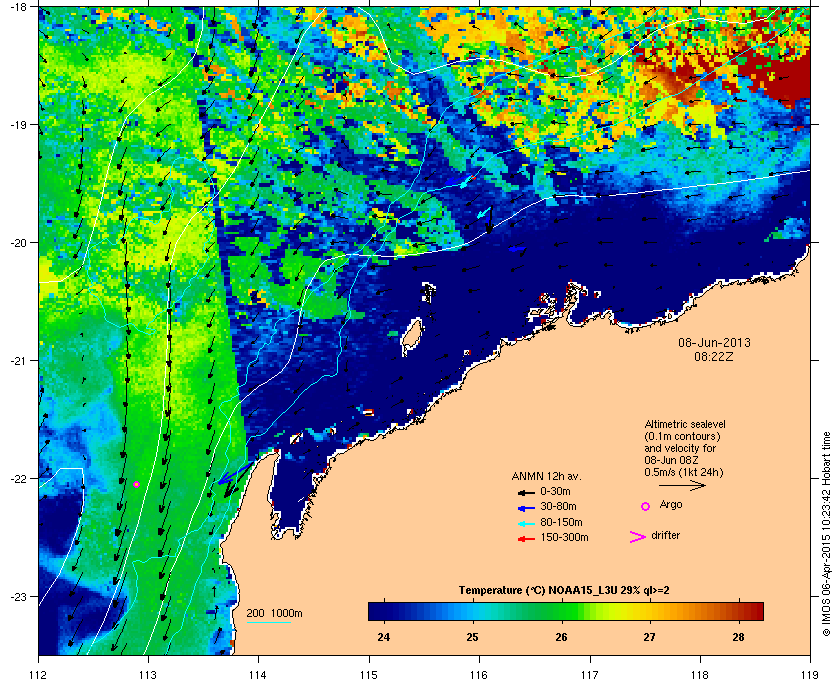The width and height of the screenshot is (840, 680).
Task: Click the Temperature NOAA15_L3U colorbar title
Action: [x=564, y=591]
